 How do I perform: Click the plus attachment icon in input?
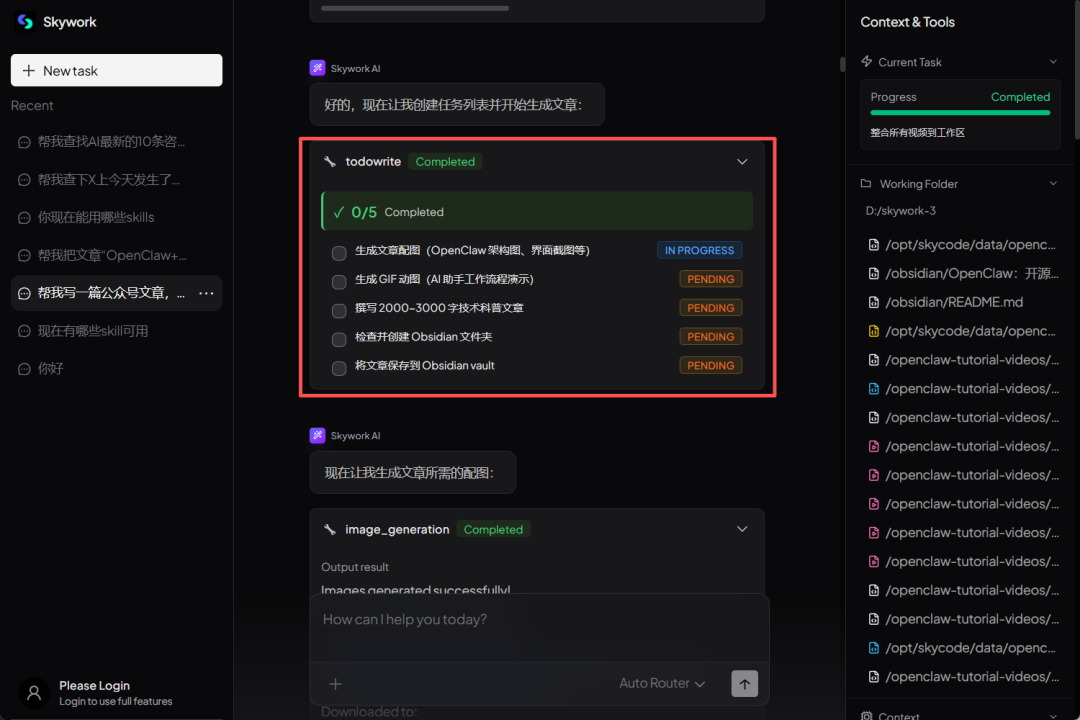click(x=336, y=684)
